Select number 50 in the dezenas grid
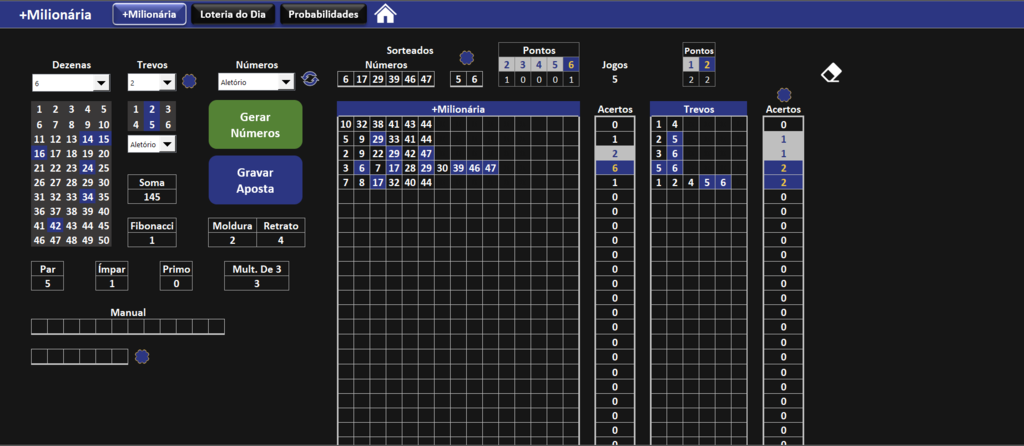 click(104, 240)
